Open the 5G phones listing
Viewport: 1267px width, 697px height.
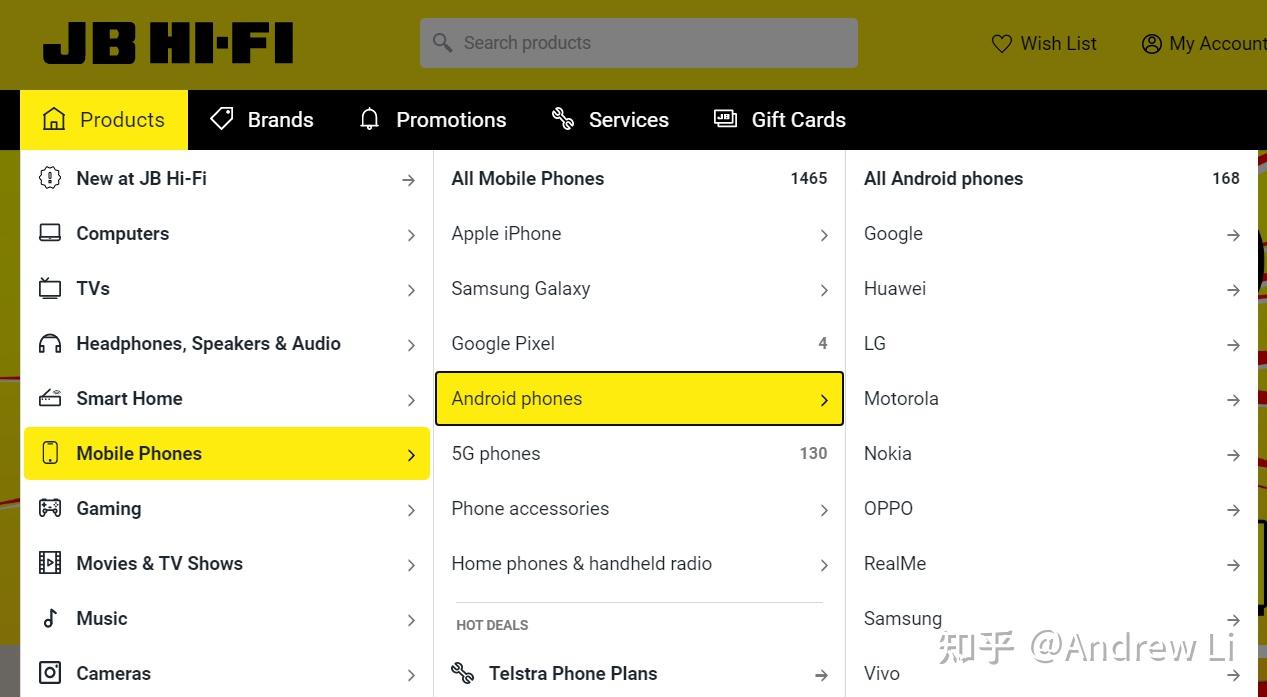(x=639, y=453)
